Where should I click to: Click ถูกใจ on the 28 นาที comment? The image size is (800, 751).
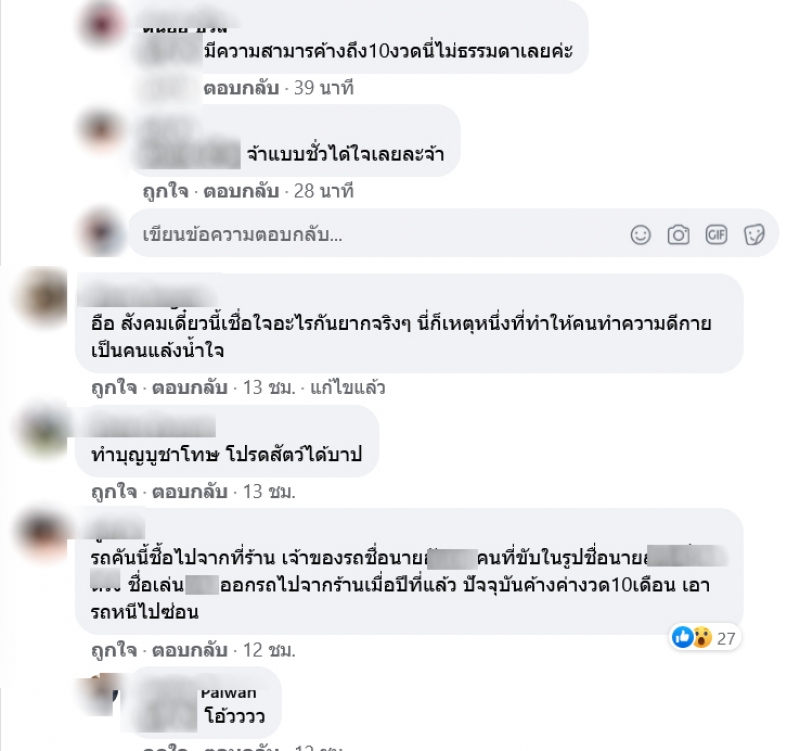coord(165,191)
